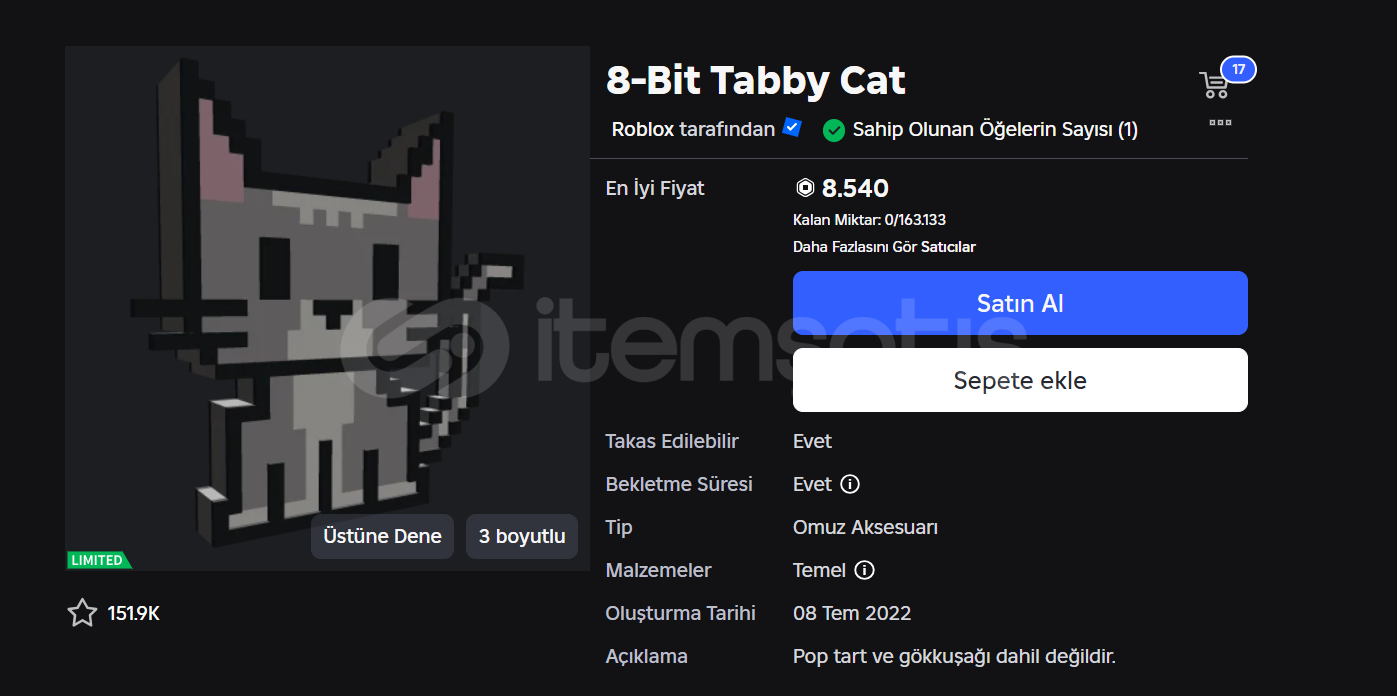The image size is (1397, 696).
Task: Click the Üstüne Dene try-on button
Action: [x=382, y=536]
